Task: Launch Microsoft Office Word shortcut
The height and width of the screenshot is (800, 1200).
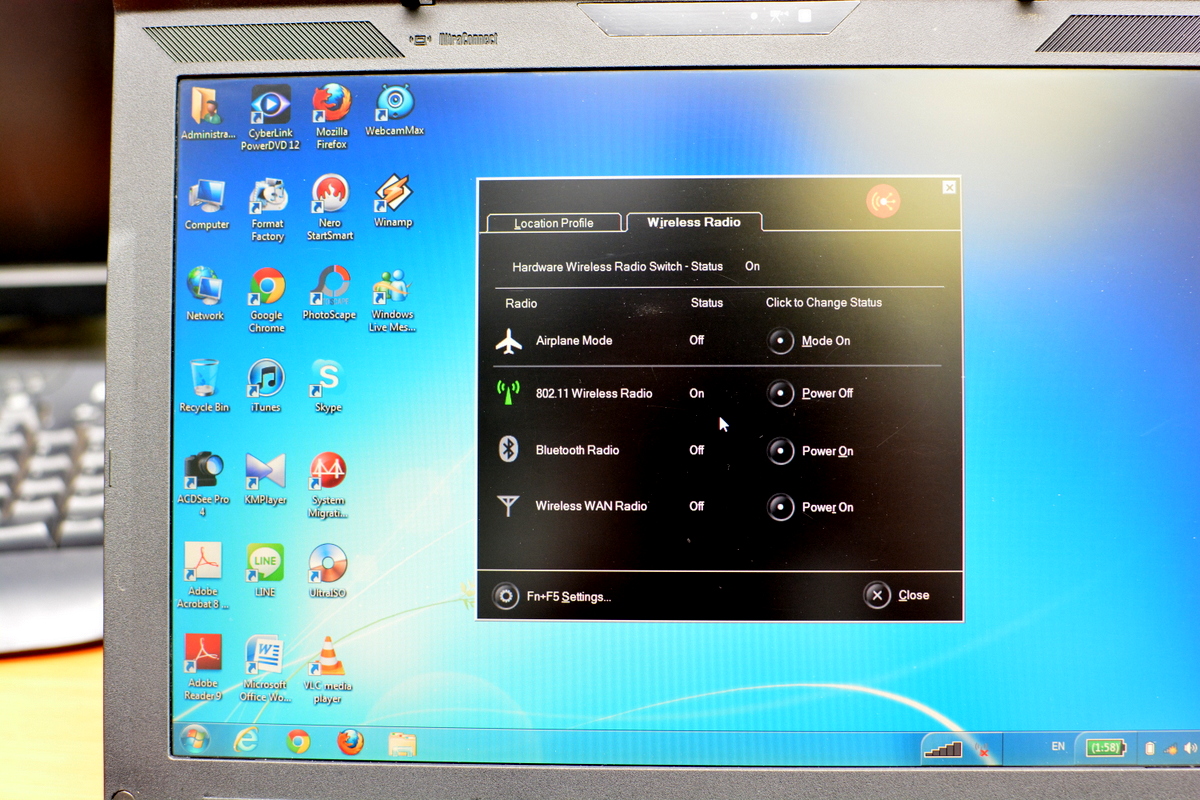Action: coord(265,669)
